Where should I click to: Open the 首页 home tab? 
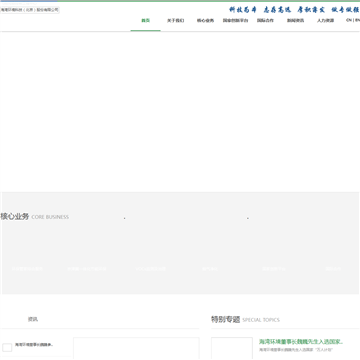[145, 21]
